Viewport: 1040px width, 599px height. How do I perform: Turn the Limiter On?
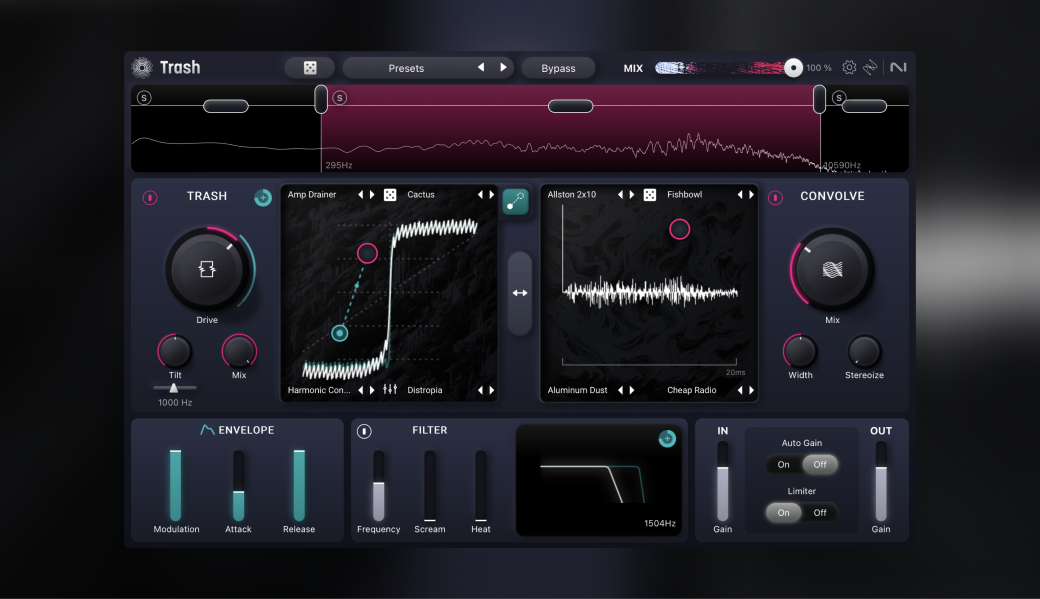[x=783, y=513]
